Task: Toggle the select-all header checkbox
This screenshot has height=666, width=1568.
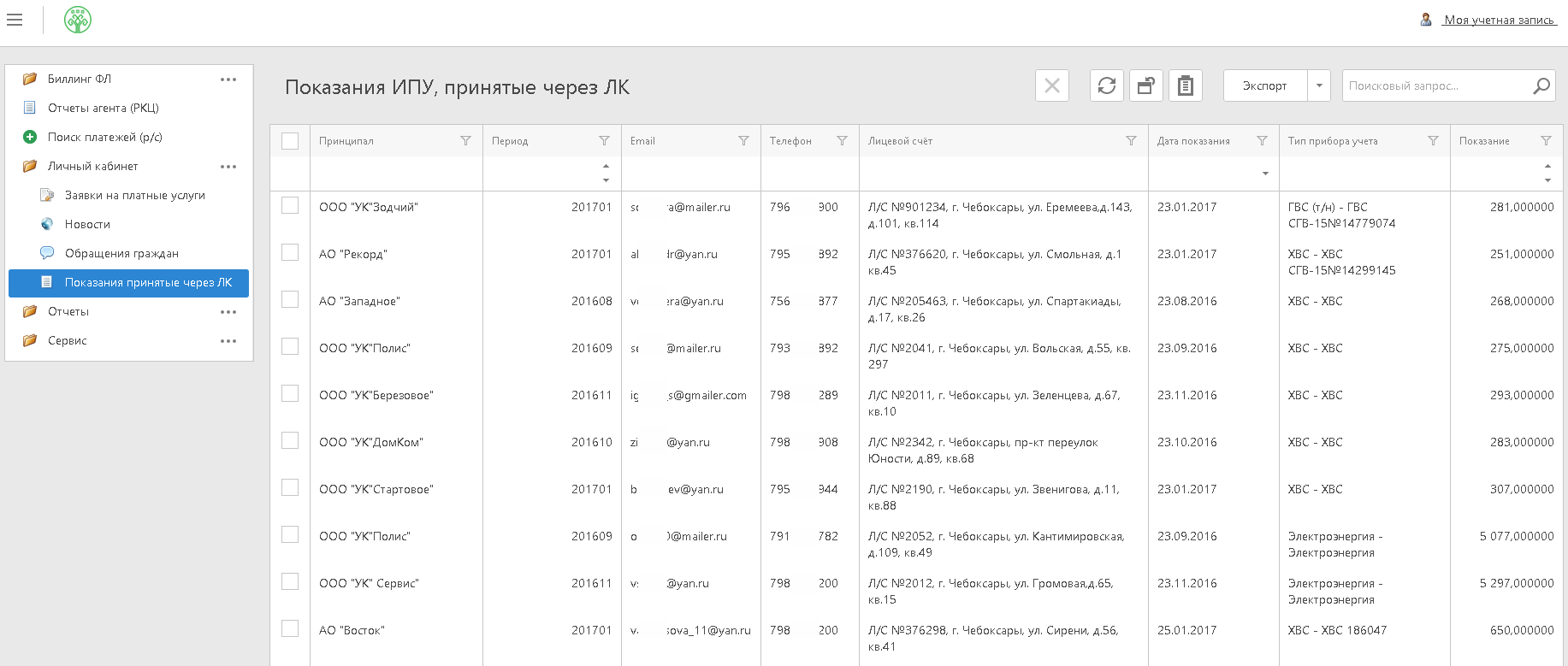Action: click(290, 141)
